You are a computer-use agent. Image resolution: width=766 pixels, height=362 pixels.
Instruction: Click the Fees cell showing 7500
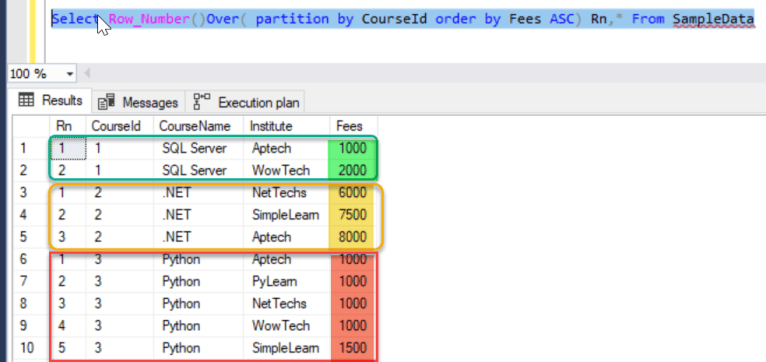click(x=352, y=215)
